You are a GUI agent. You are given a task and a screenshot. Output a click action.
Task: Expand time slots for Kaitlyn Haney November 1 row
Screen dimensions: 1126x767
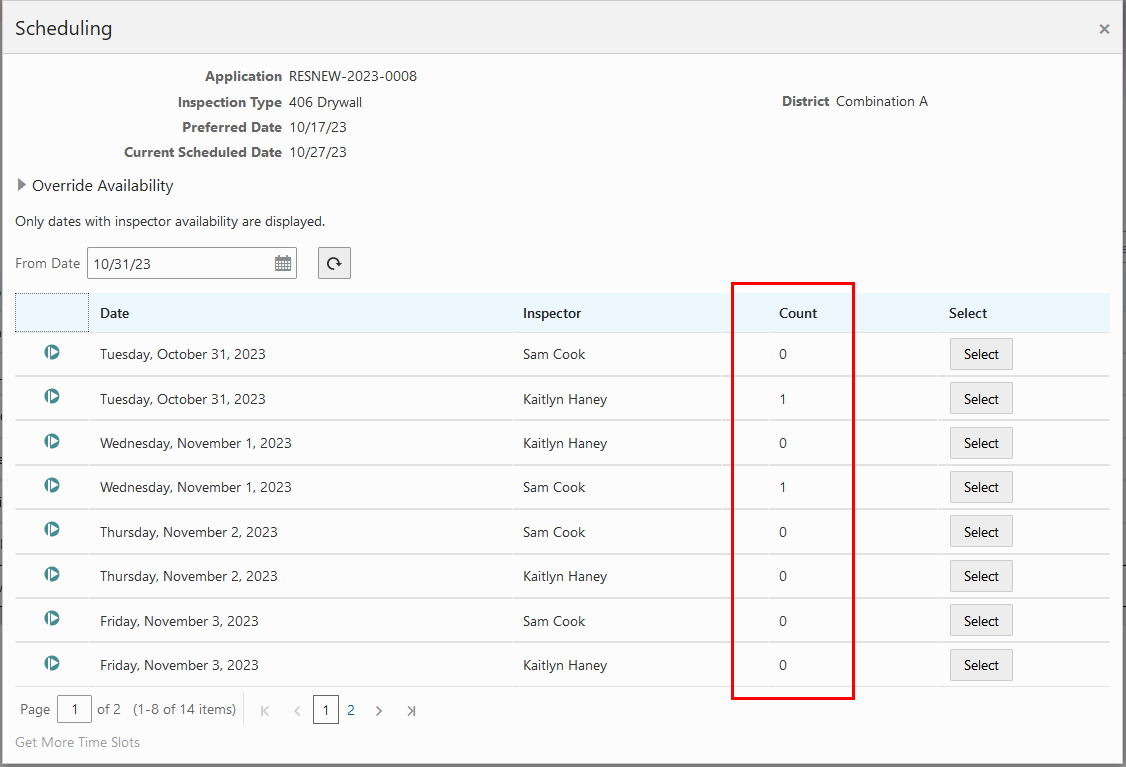[52, 441]
